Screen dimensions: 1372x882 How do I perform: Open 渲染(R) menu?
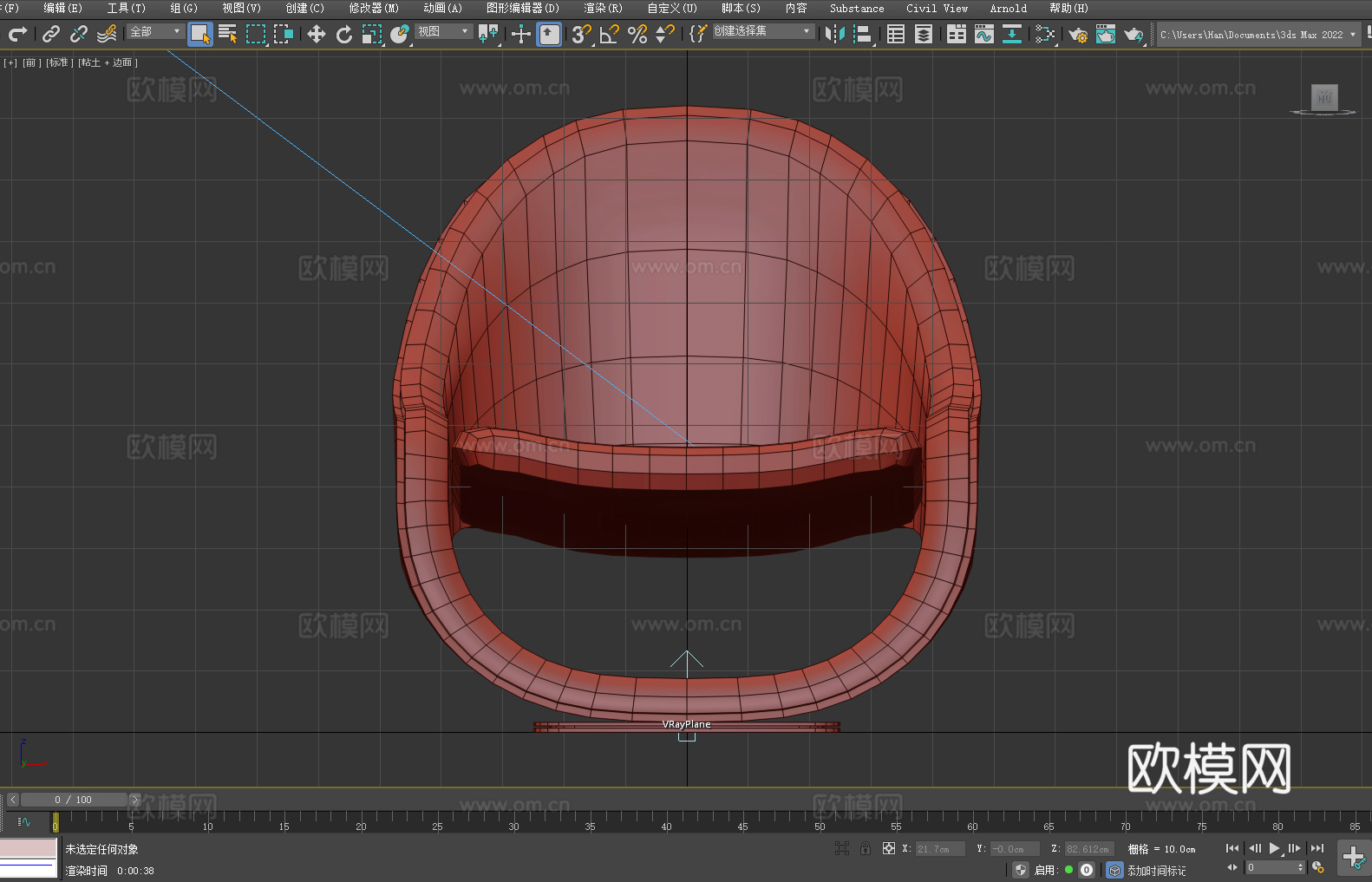click(x=603, y=8)
